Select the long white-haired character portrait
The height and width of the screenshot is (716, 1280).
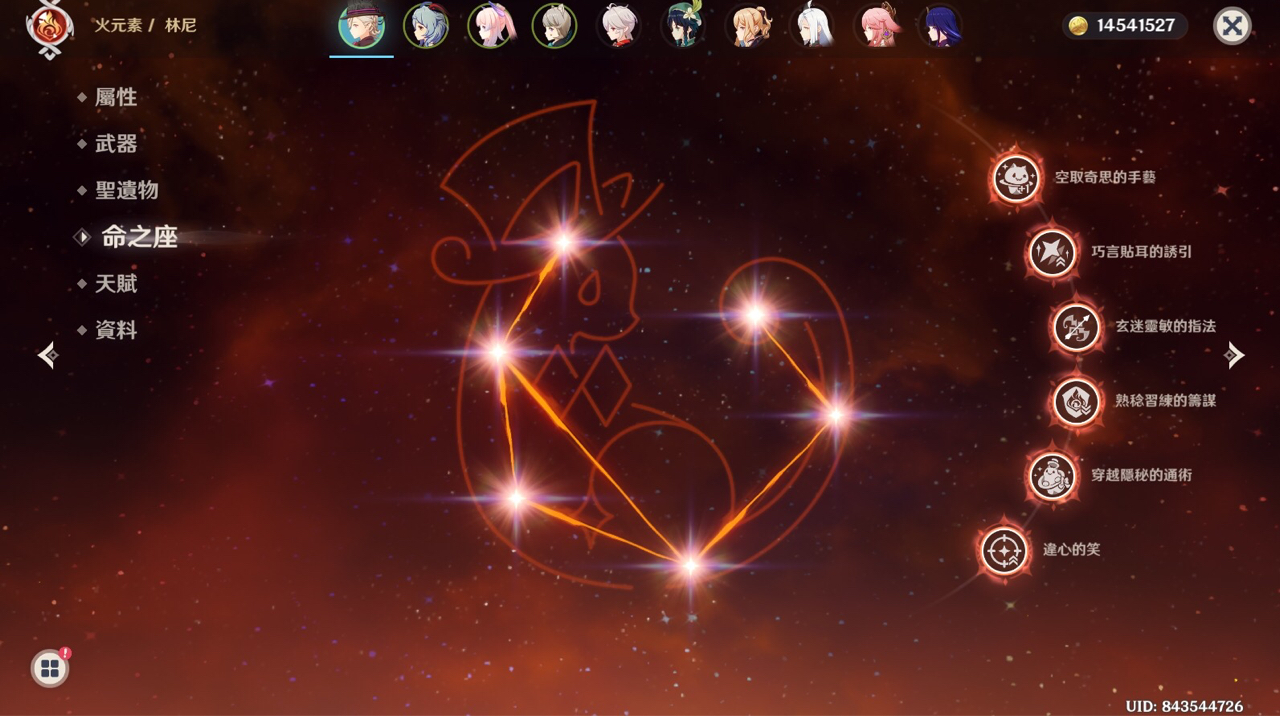[x=812, y=26]
